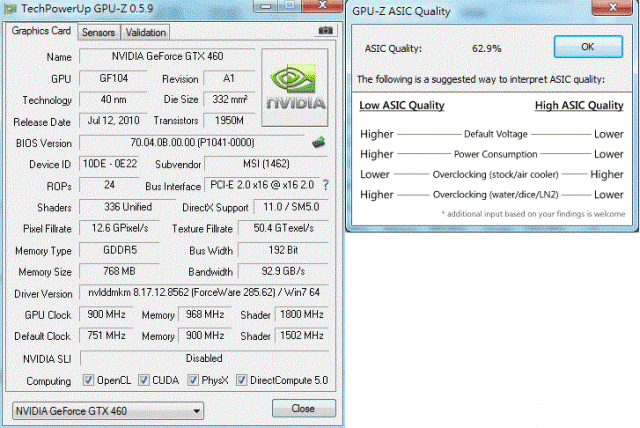Click the Bus Width field showing 192 Bit

(x=283, y=250)
